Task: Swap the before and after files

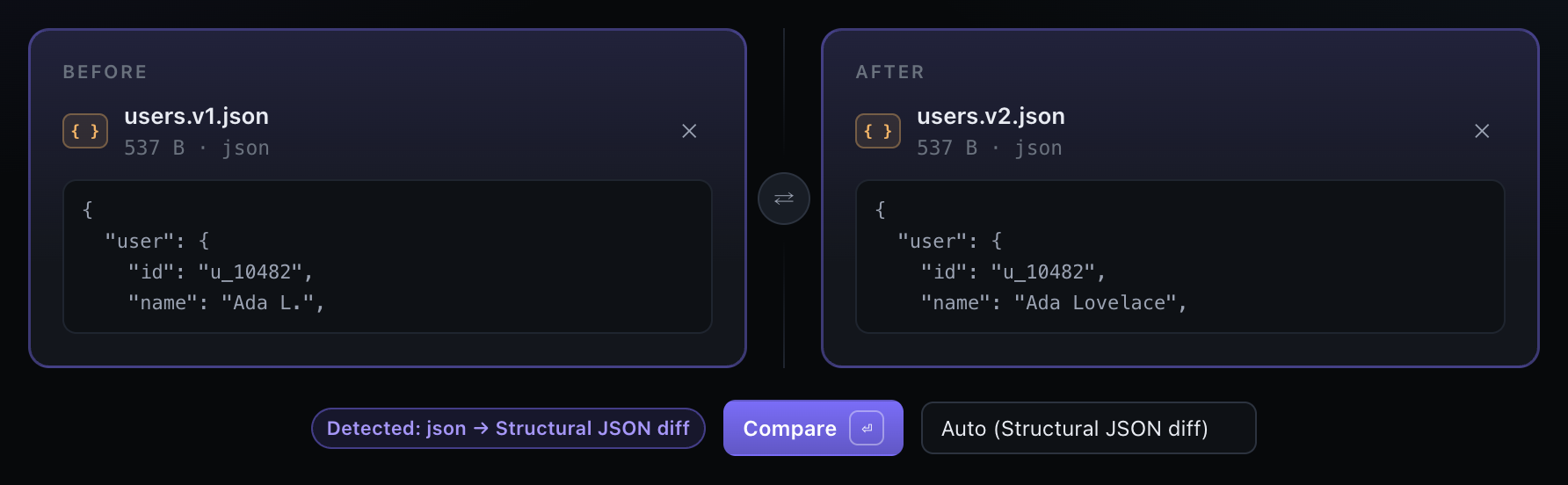Action: pos(783,199)
